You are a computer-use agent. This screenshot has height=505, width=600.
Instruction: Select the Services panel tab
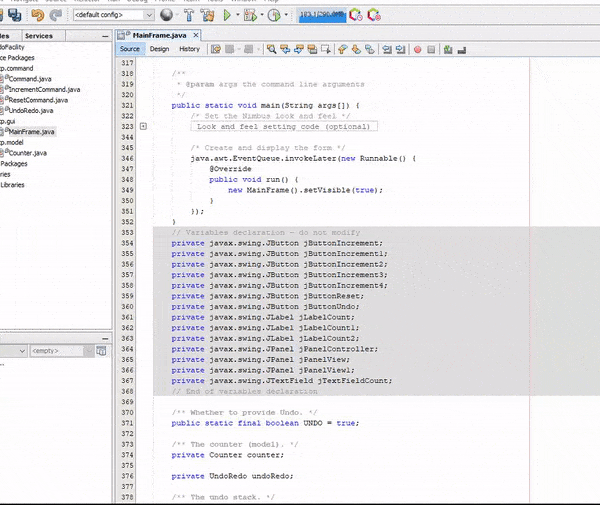(38, 35)
